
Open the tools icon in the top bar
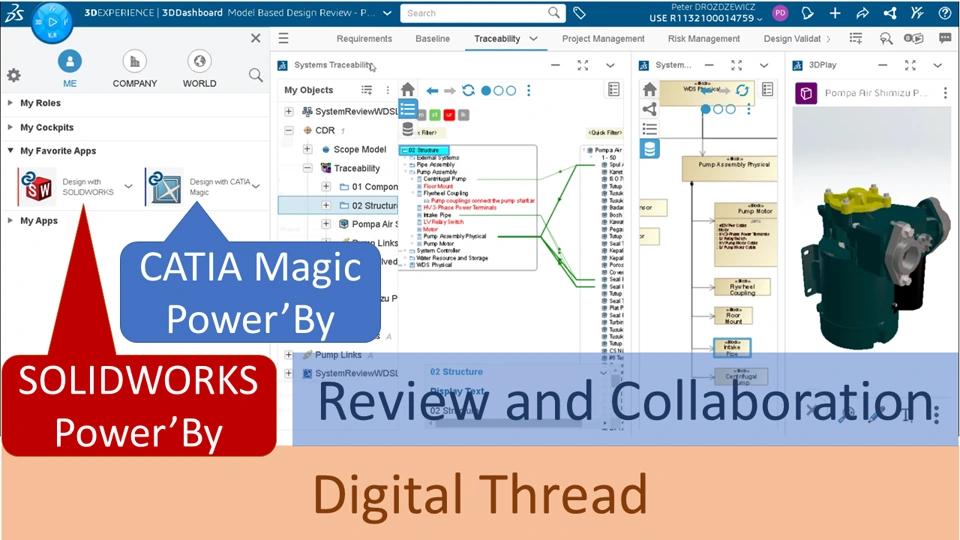point(917,13)
